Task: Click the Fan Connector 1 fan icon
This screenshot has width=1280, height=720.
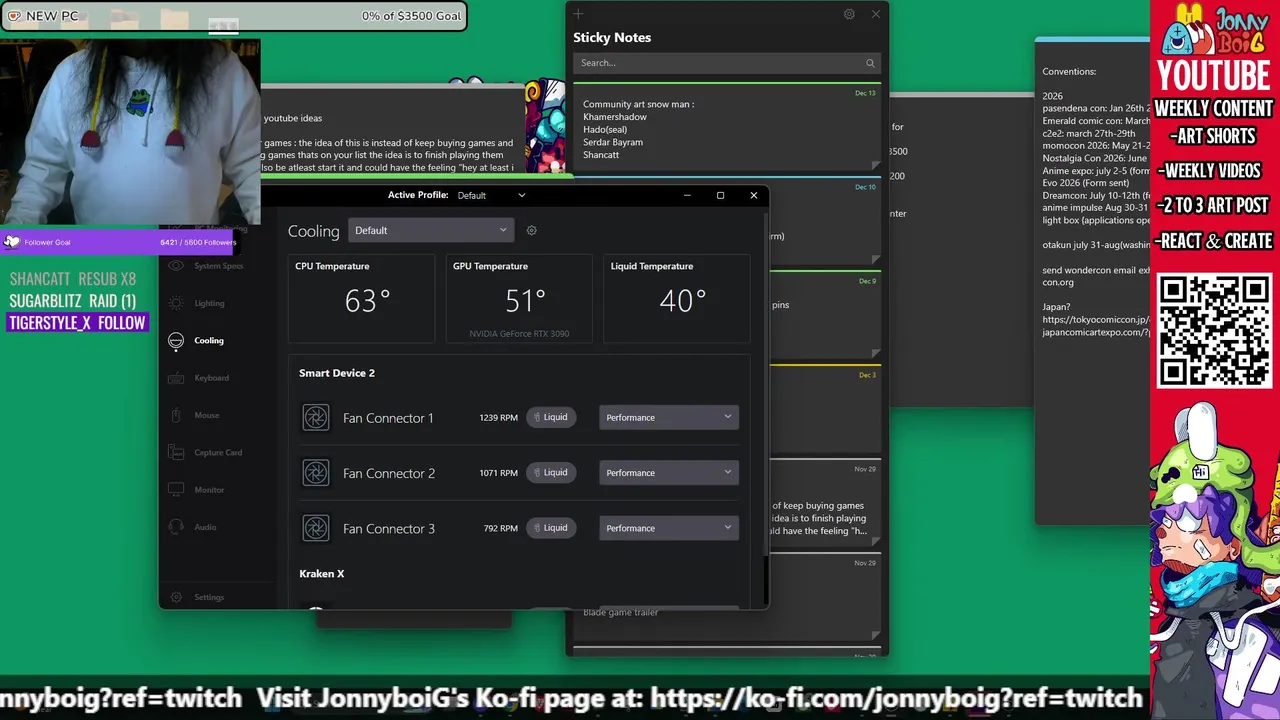Action: coord(316,418)
